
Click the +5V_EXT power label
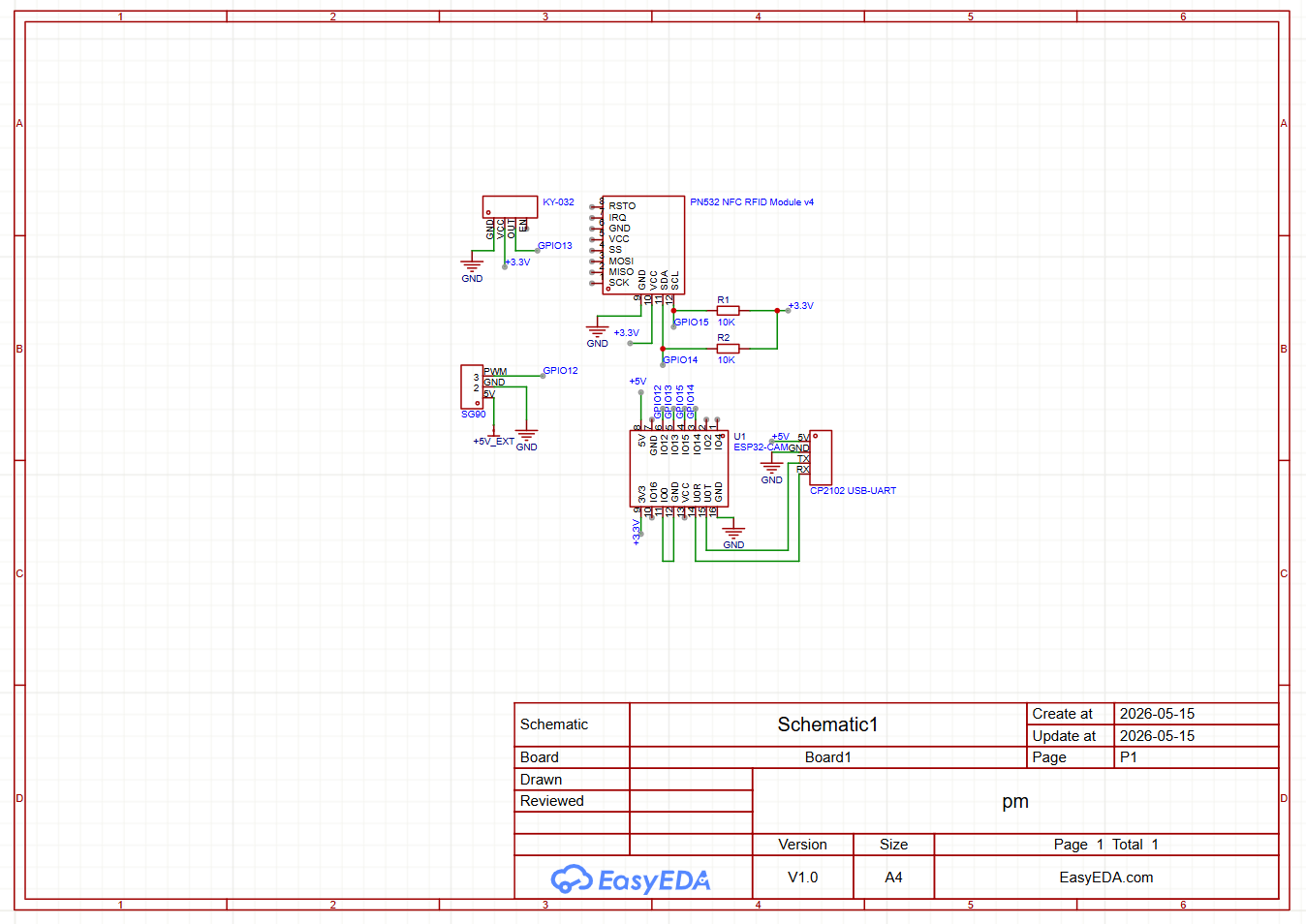(493, 442)
